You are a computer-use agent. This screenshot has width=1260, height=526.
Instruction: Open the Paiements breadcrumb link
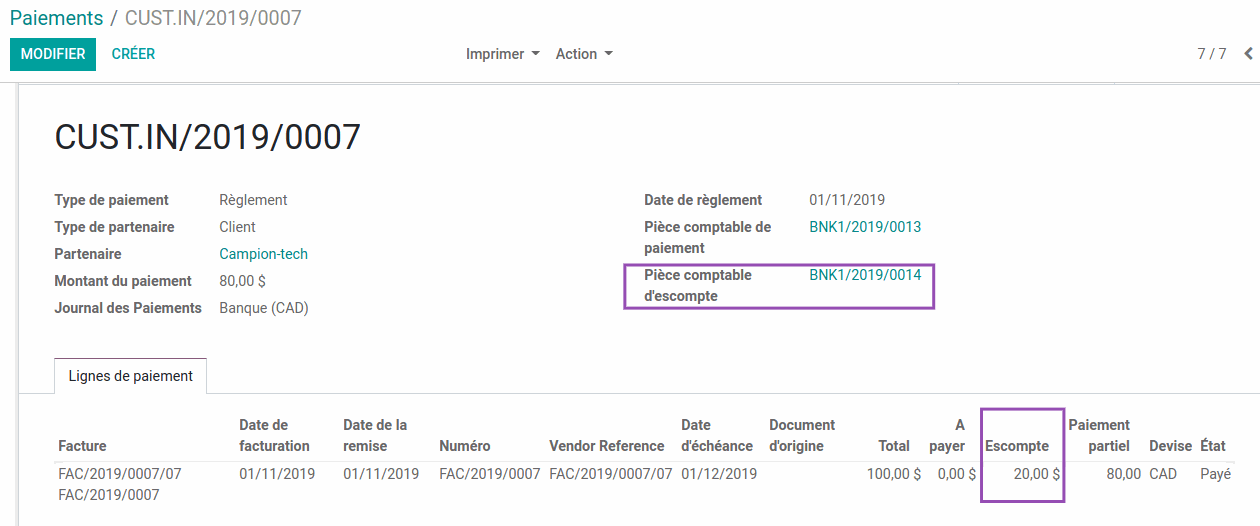56,18
